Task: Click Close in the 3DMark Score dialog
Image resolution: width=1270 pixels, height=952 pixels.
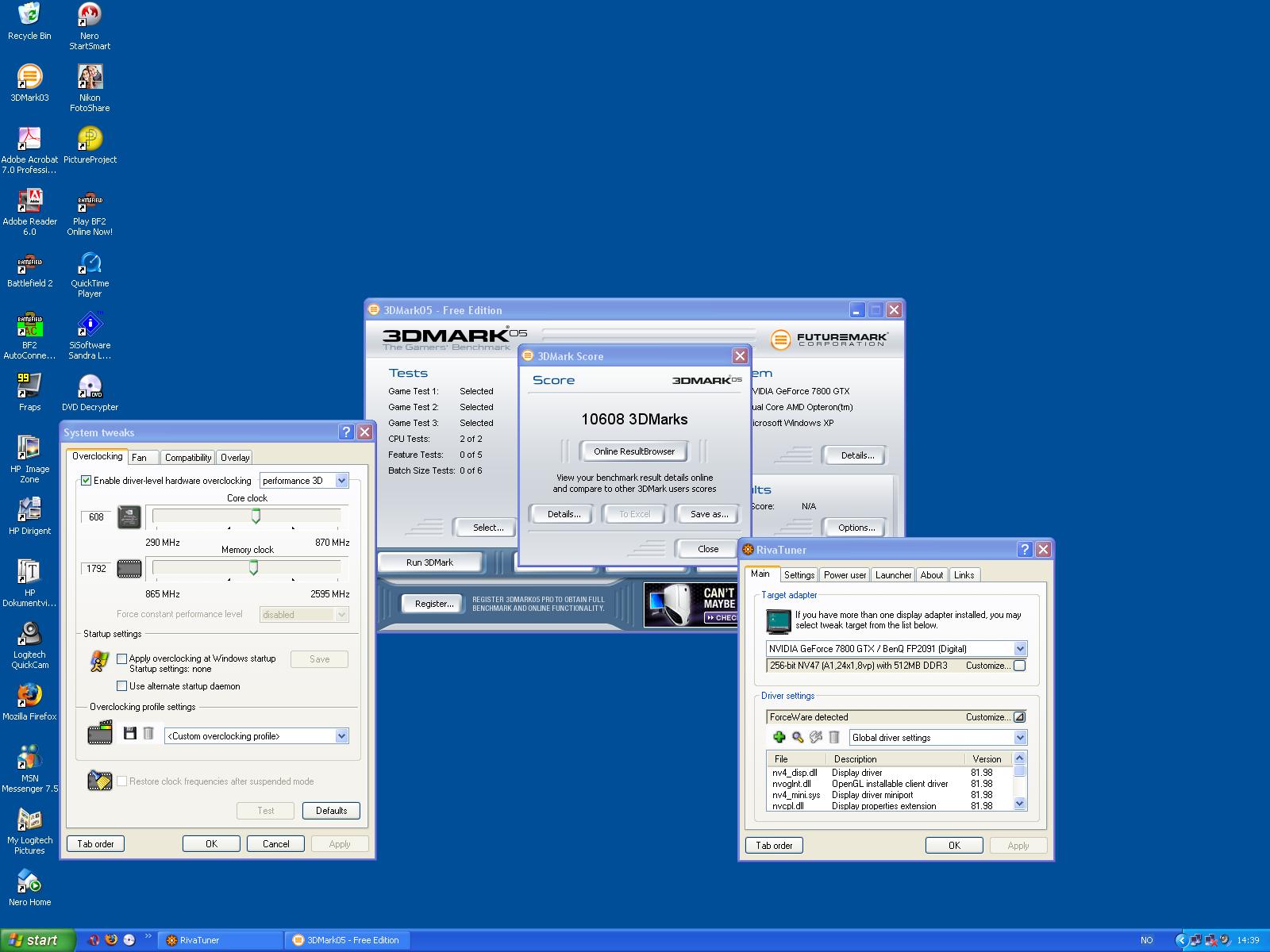Action: (708, 549)
